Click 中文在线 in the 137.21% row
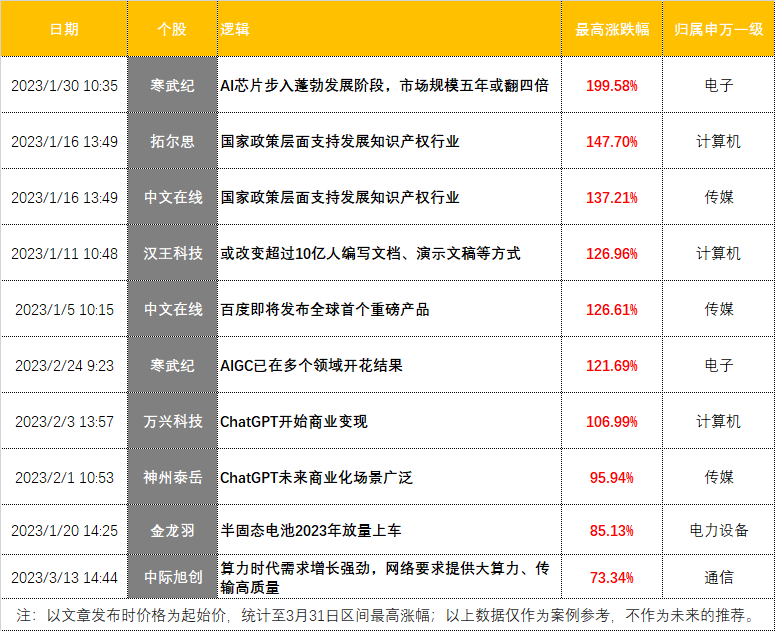Viewport: 775px width, 631px height. (x=173, y=198)
